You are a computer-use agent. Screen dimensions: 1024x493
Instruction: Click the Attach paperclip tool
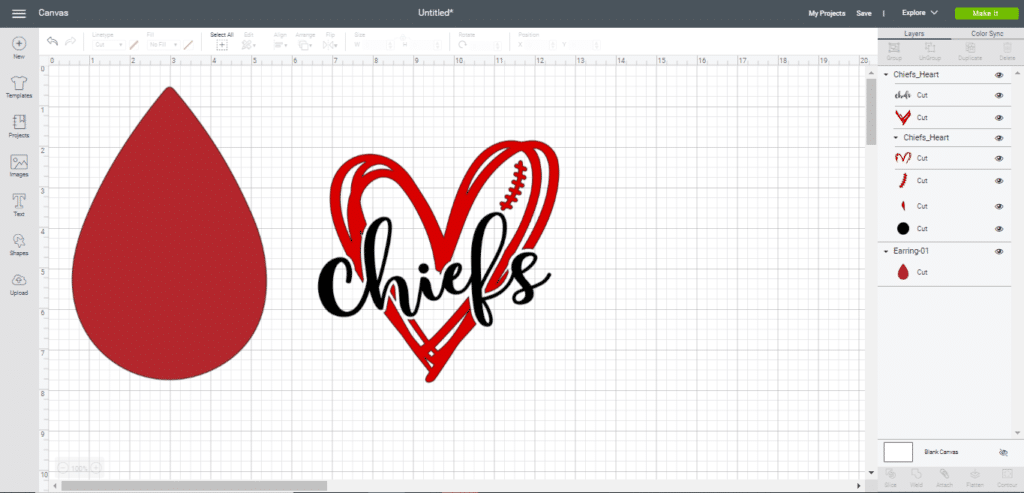tap(944, 477)
